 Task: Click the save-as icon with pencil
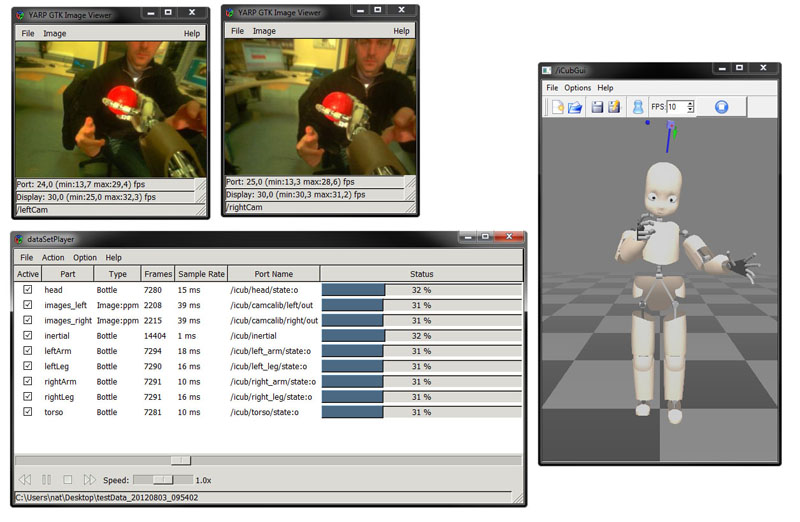[614, 107]
